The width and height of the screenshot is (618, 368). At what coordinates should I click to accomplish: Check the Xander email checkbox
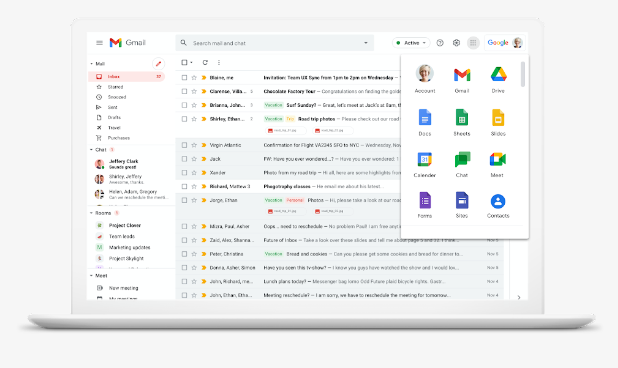184,173
